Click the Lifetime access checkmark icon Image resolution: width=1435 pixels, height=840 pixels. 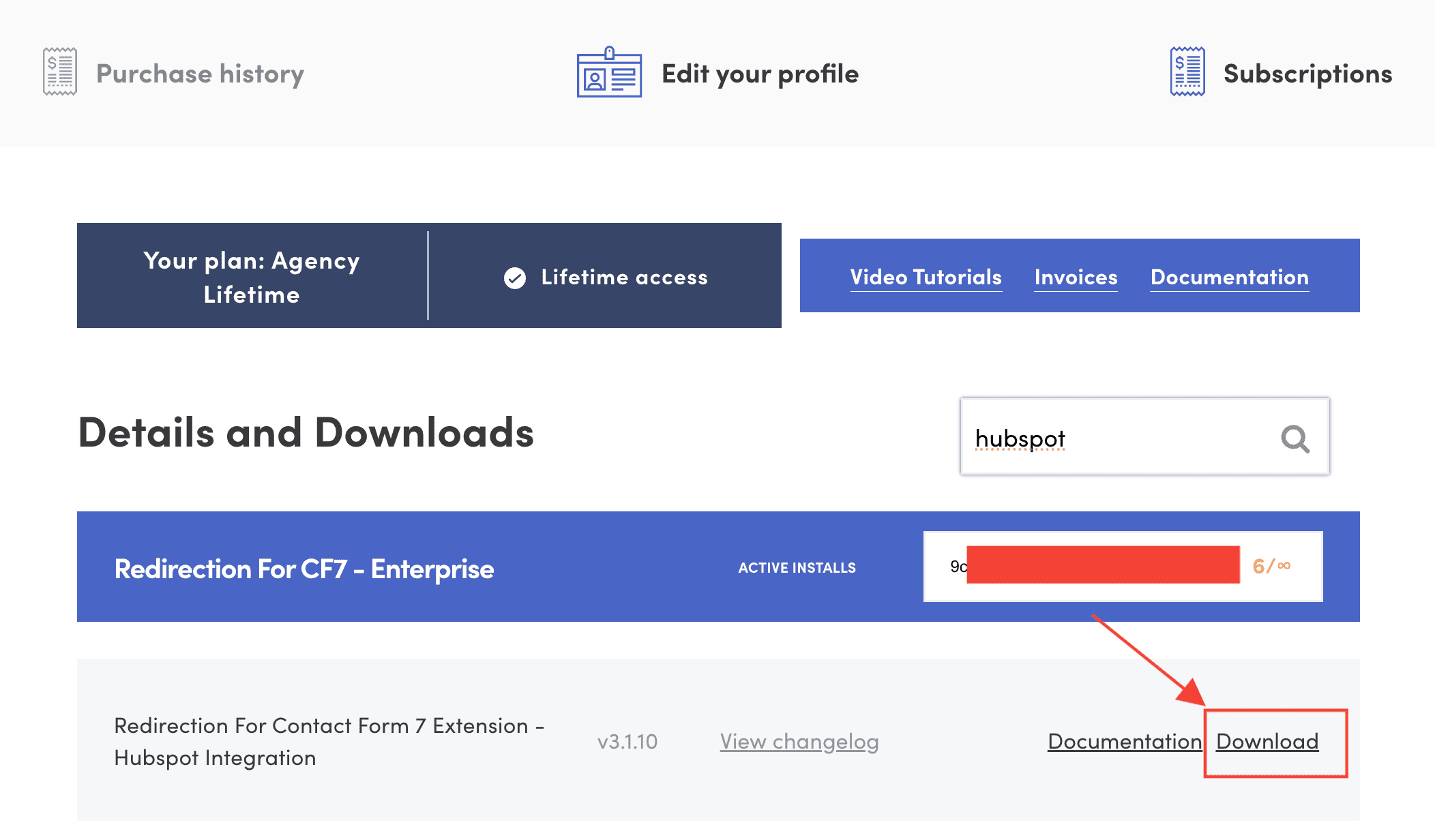[x=515, y=277]
